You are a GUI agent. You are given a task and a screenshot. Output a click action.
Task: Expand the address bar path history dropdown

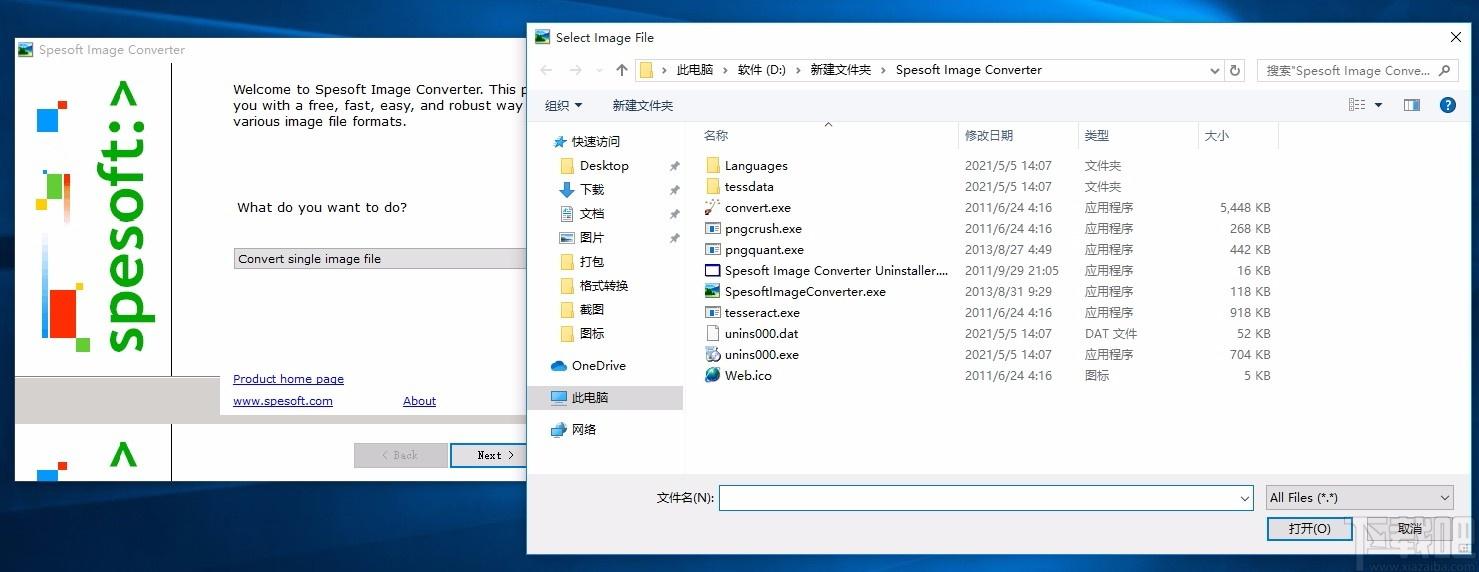point(1215,70)
